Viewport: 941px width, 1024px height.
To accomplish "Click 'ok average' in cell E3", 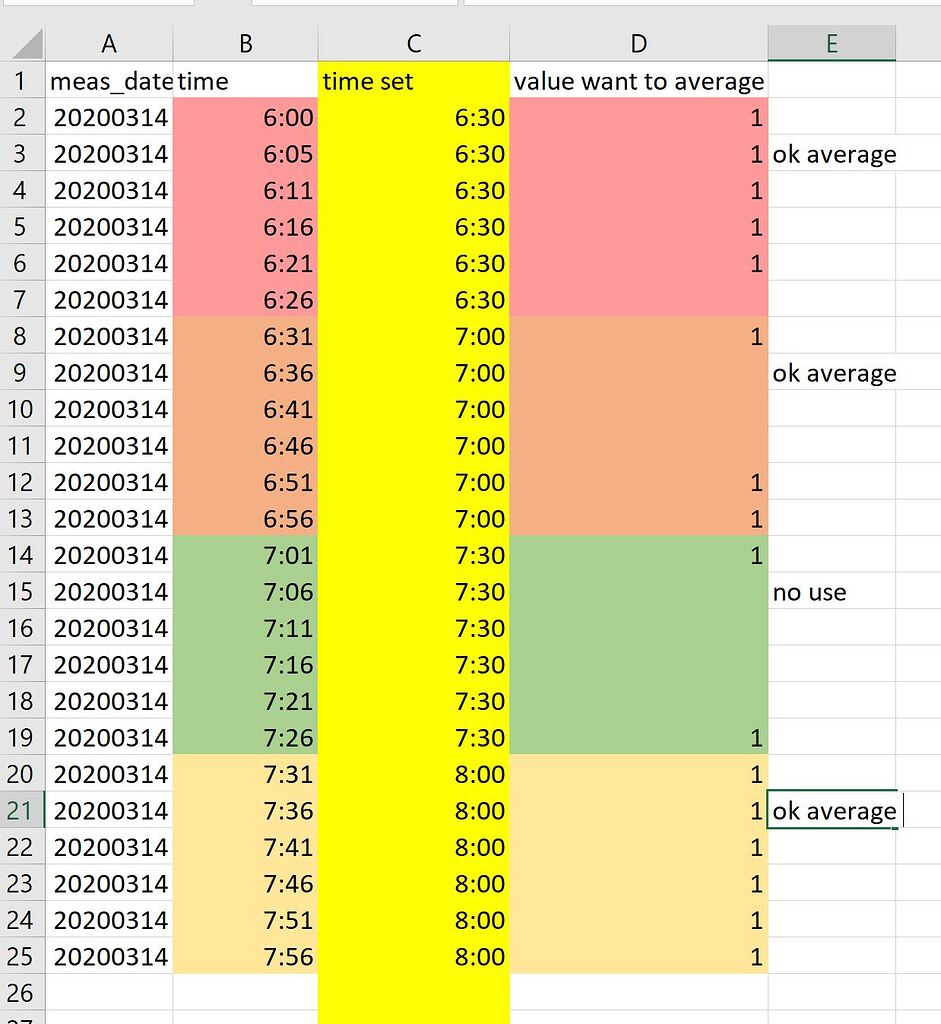I will click(x=831, y=153).
